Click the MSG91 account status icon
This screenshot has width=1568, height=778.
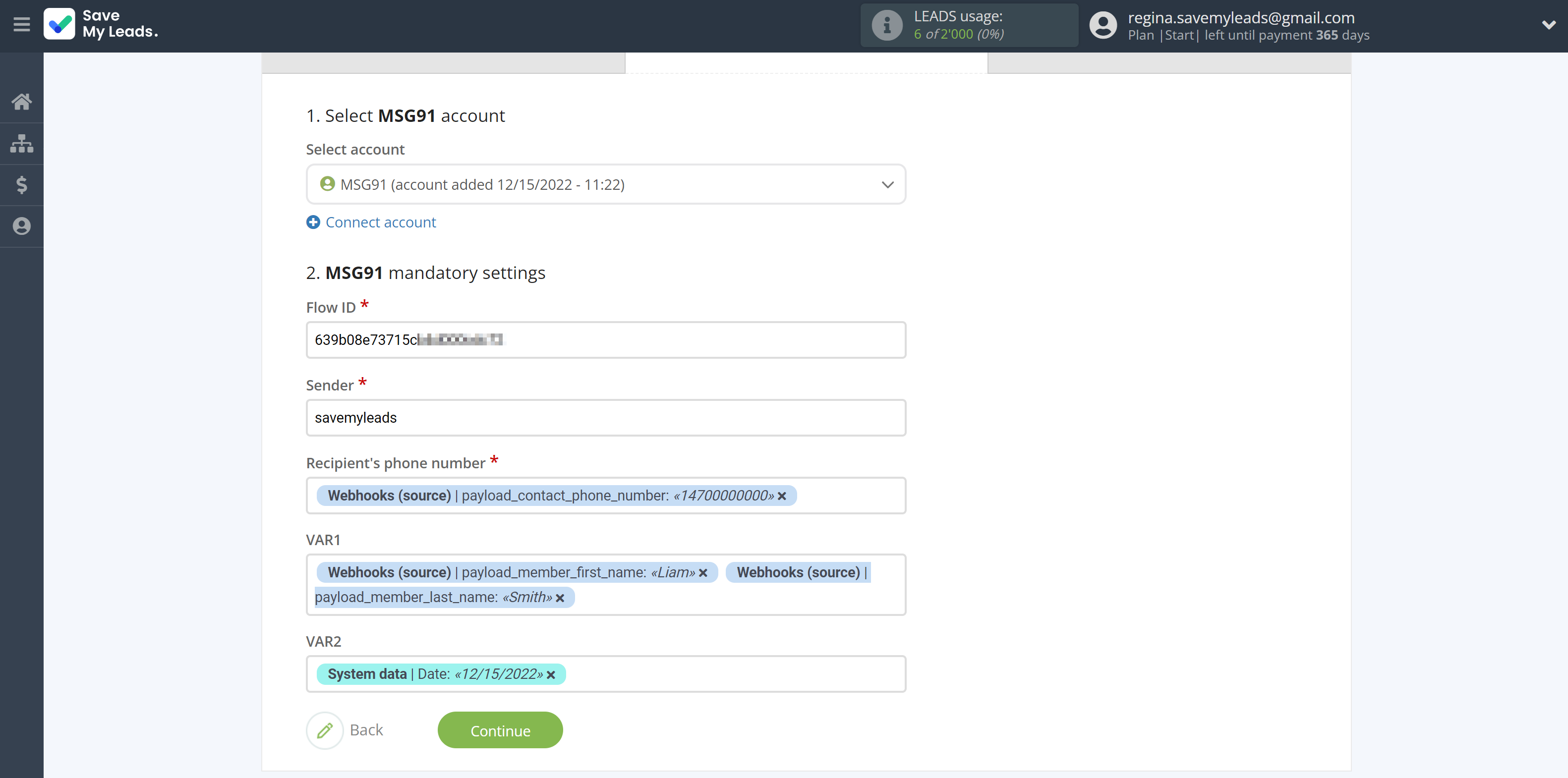coord(327,184)
